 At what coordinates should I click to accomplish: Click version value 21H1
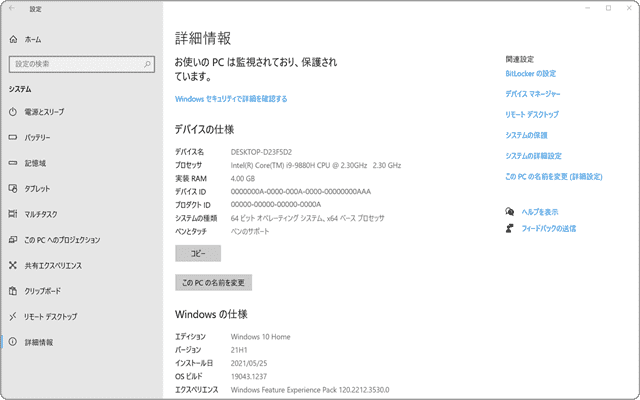pos(239,350)
